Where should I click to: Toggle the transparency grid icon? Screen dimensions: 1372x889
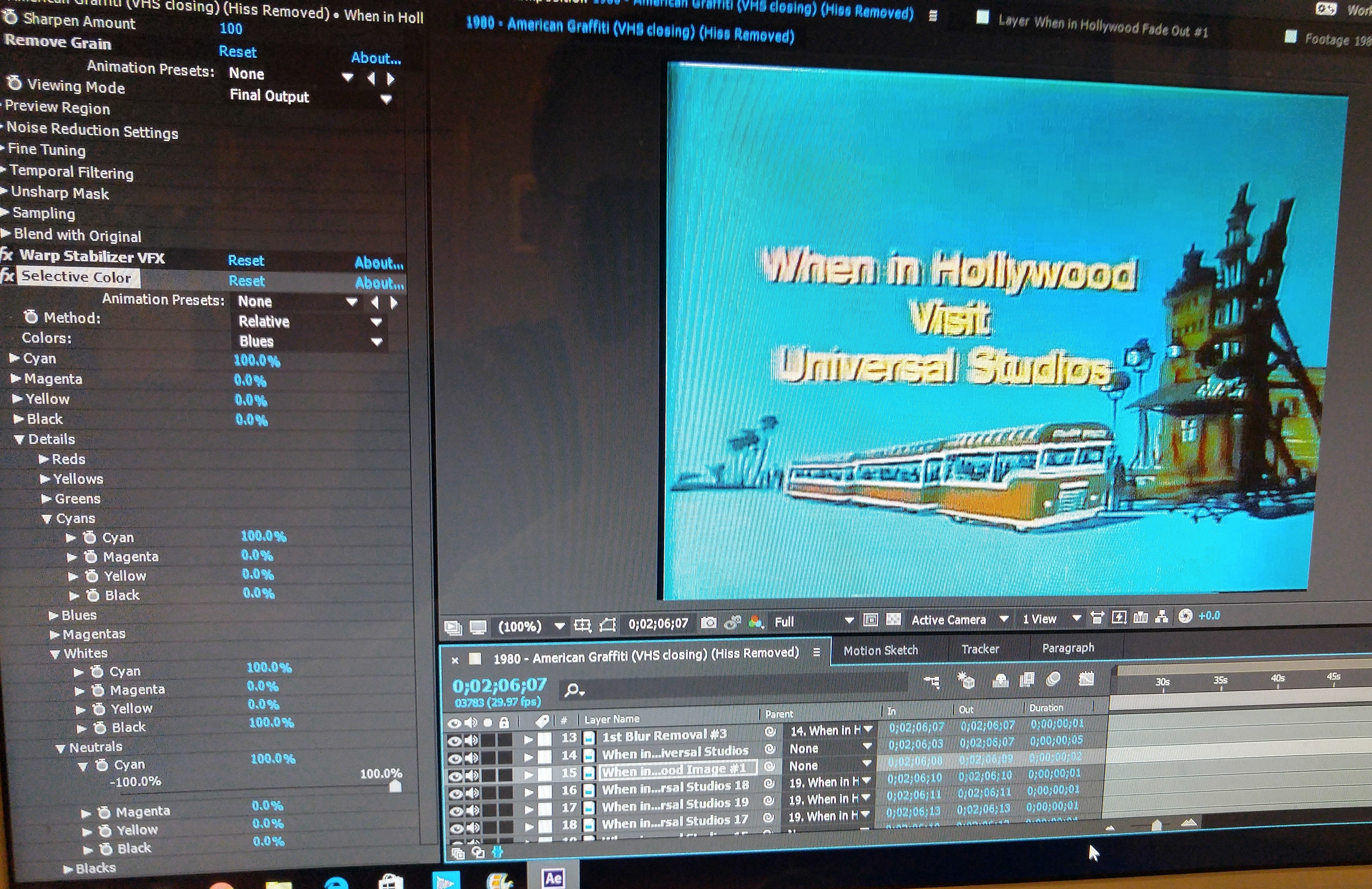893,619
